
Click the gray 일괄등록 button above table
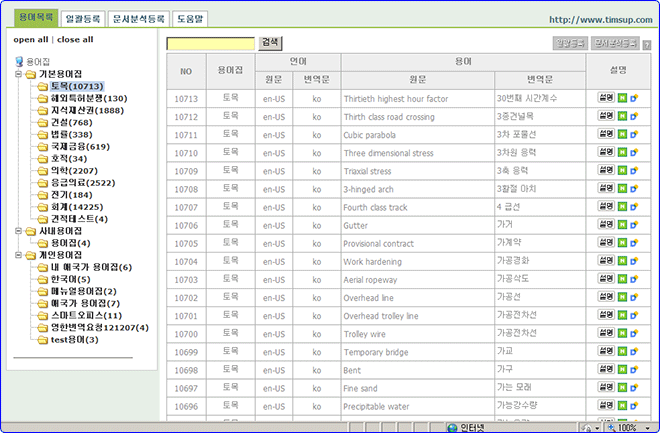tap(570, 43)
